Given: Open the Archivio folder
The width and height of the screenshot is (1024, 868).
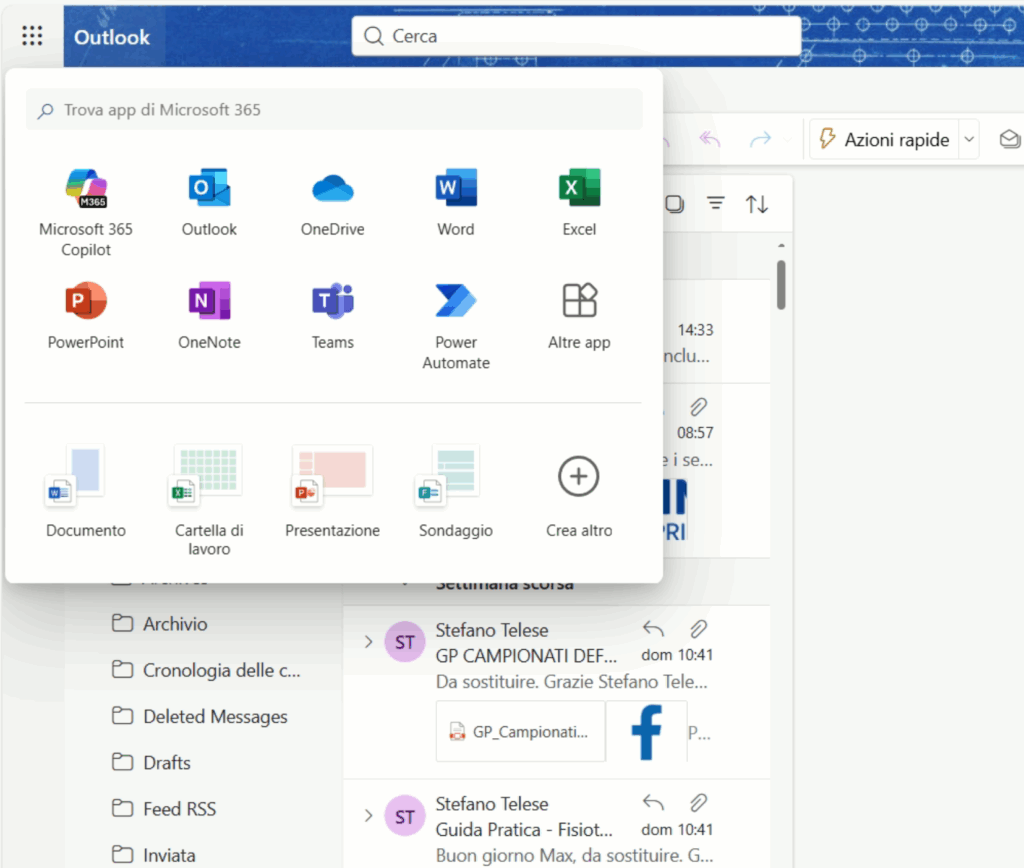Looking at the screenshot, I should click(x=175, y=624).
